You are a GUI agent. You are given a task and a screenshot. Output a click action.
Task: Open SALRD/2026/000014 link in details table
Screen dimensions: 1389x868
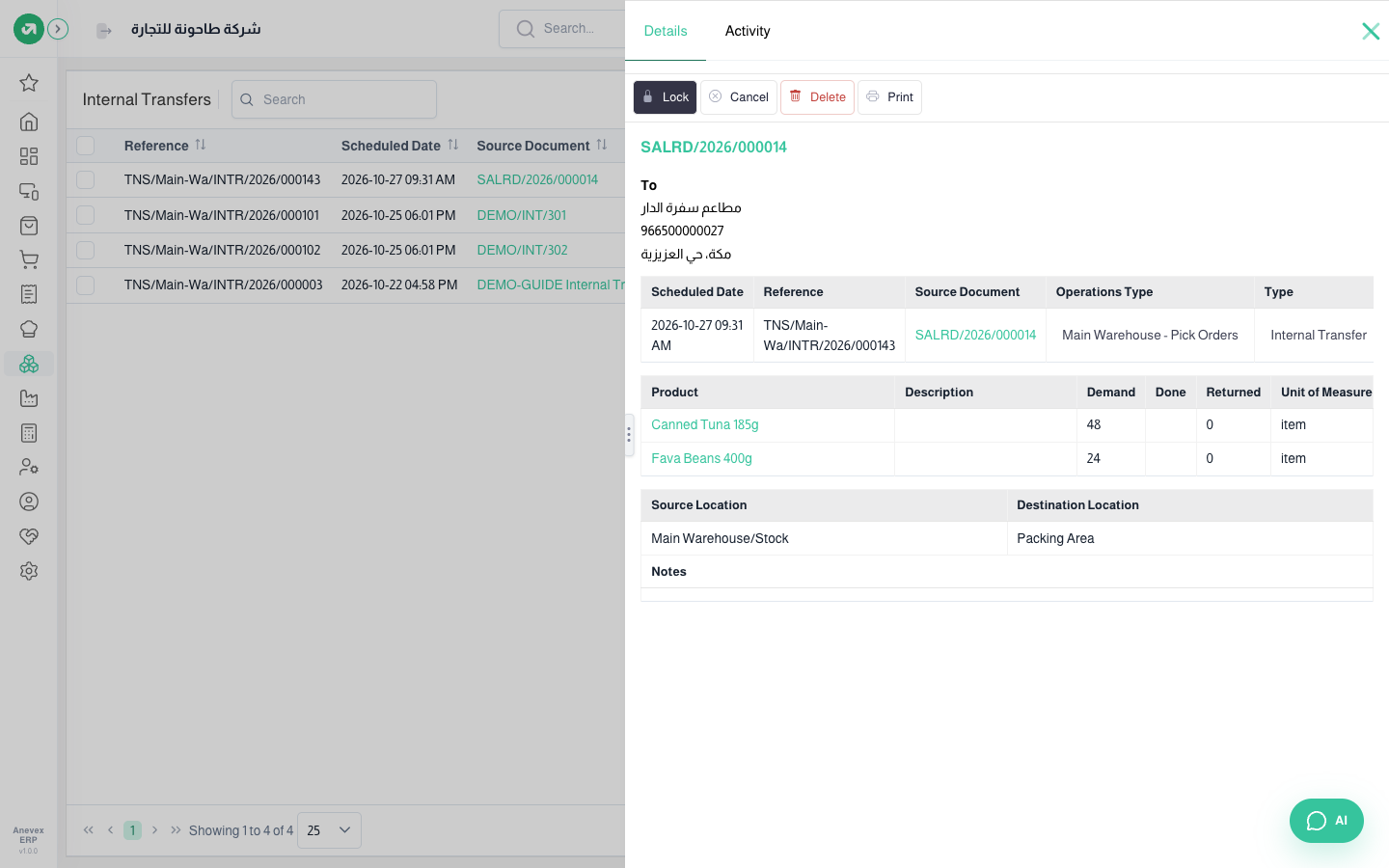975,335
